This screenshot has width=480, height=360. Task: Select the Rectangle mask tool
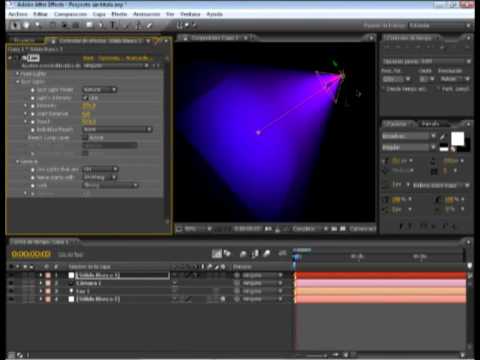pyautogui.click(x=89, y=25)
